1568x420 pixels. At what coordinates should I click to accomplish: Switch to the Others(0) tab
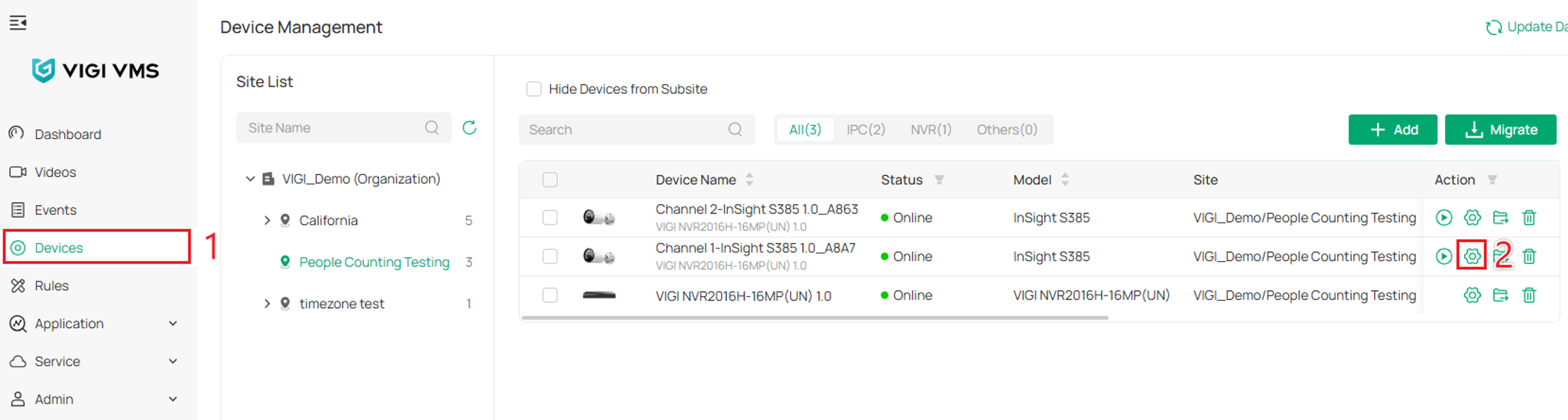point(1007,130)
